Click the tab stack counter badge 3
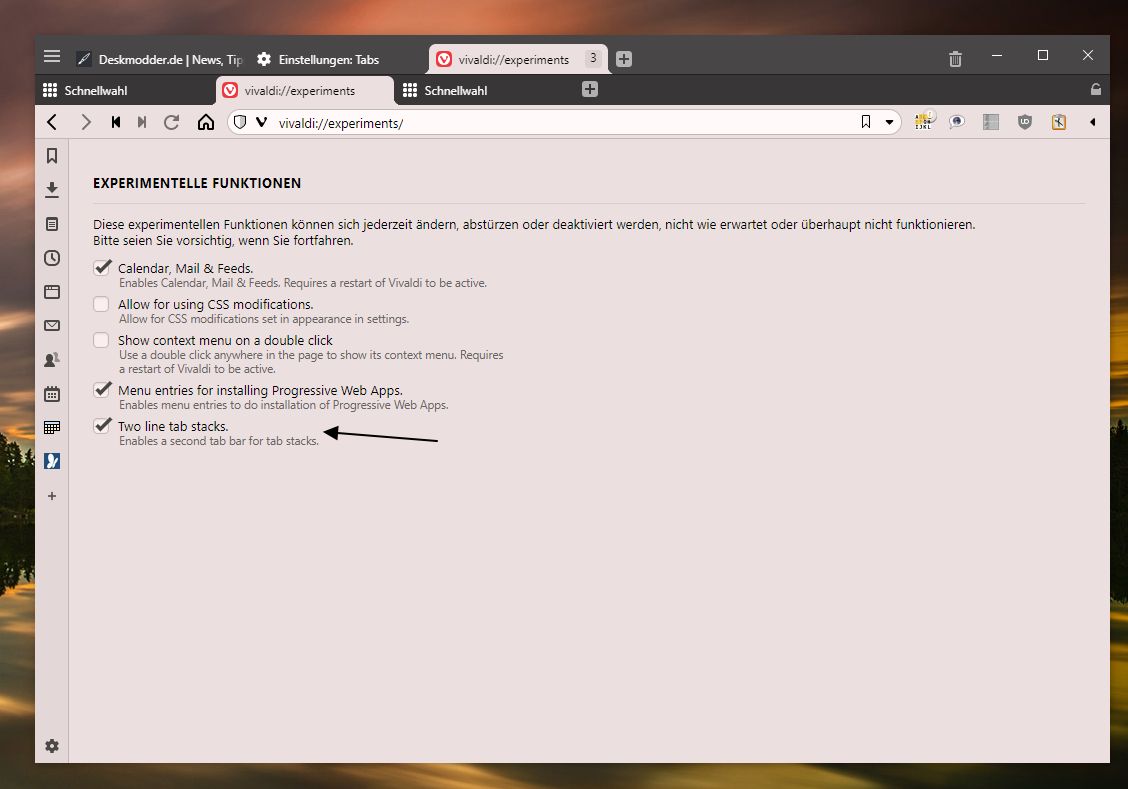This screenshot has width=1128, height=789. pos(593,58)
